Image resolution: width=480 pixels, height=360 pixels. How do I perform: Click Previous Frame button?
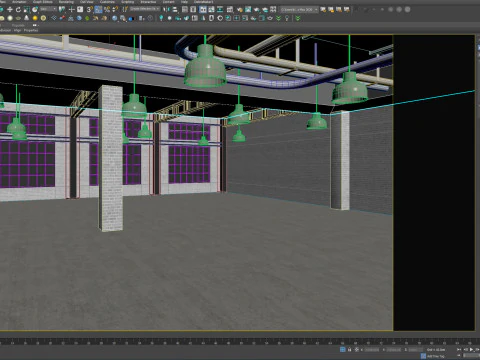(x=466, y=349)
